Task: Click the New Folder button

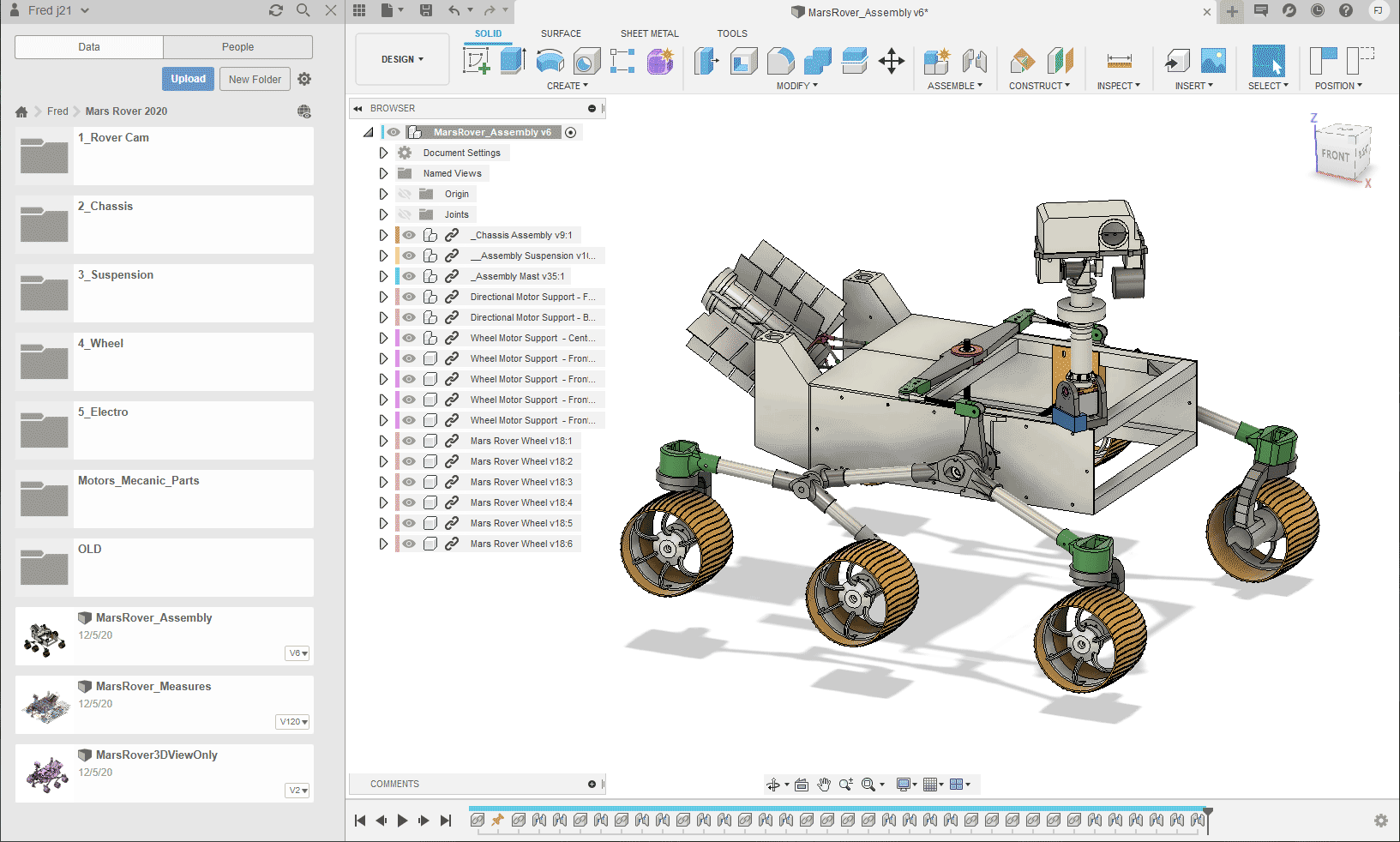Action: point(255,79)
